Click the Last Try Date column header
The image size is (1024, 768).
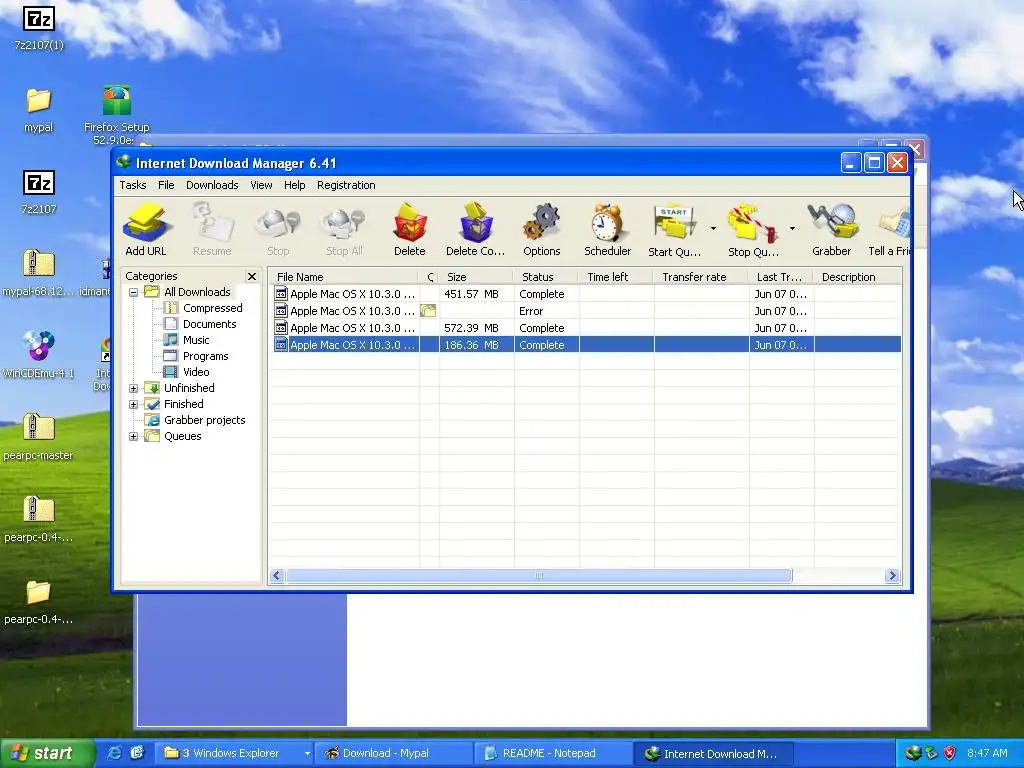pos(782,277)
